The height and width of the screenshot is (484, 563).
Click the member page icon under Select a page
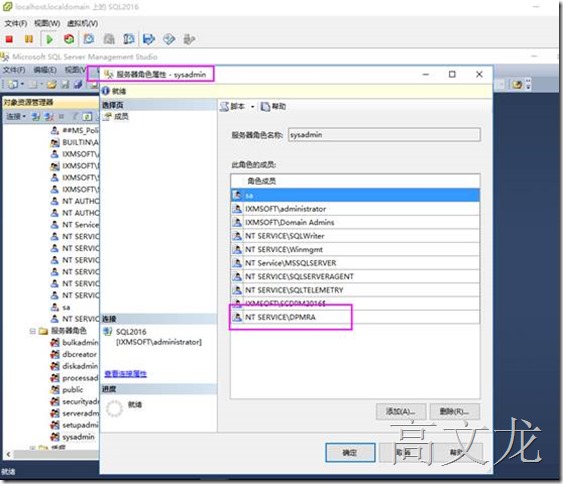(107, 116)
